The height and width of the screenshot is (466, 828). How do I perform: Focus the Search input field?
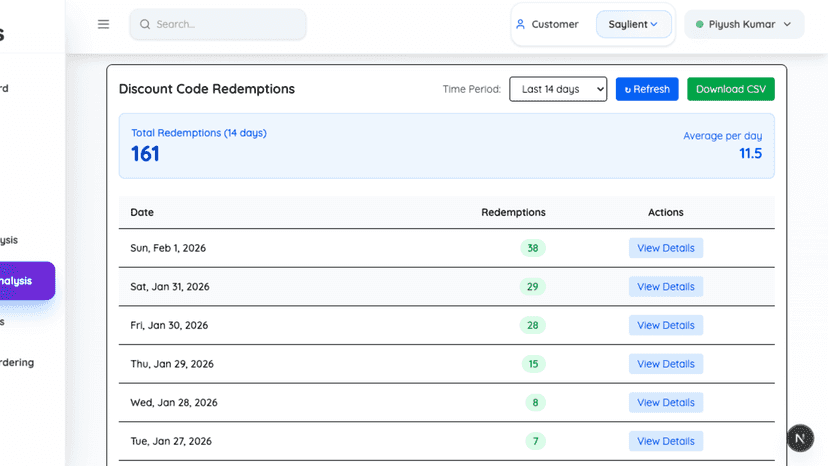[218, 24]
